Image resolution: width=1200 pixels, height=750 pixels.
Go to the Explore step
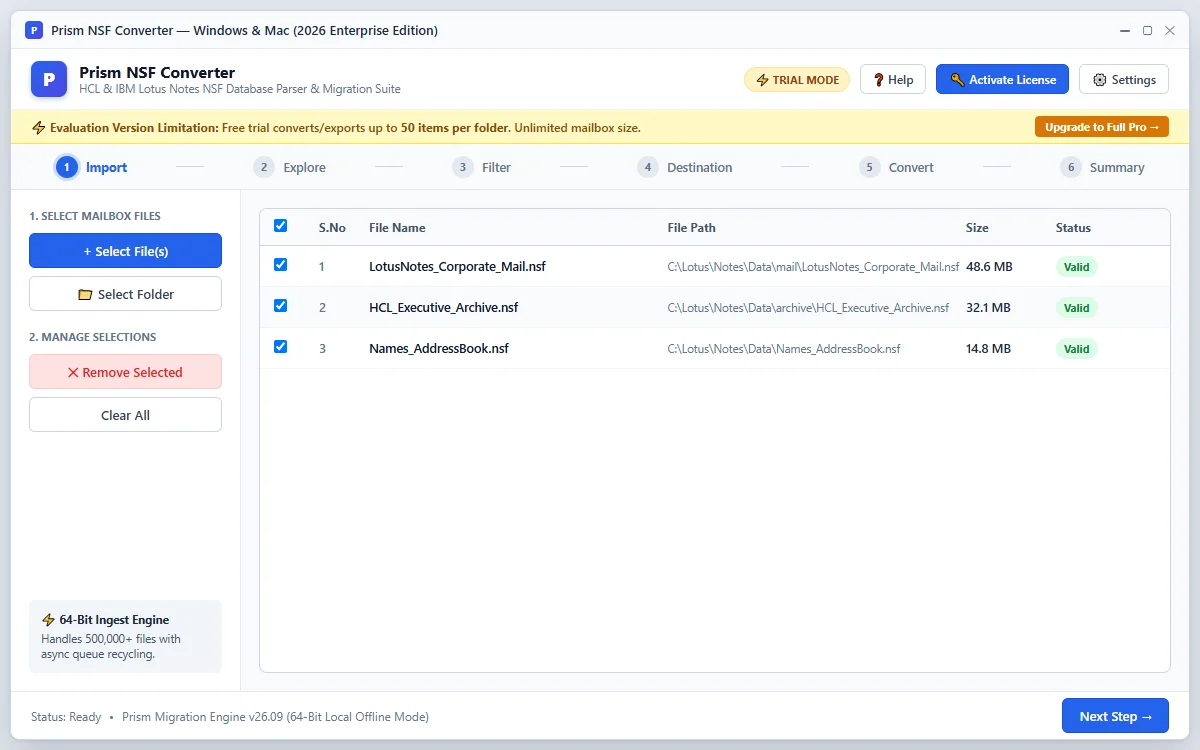(304, 168)
